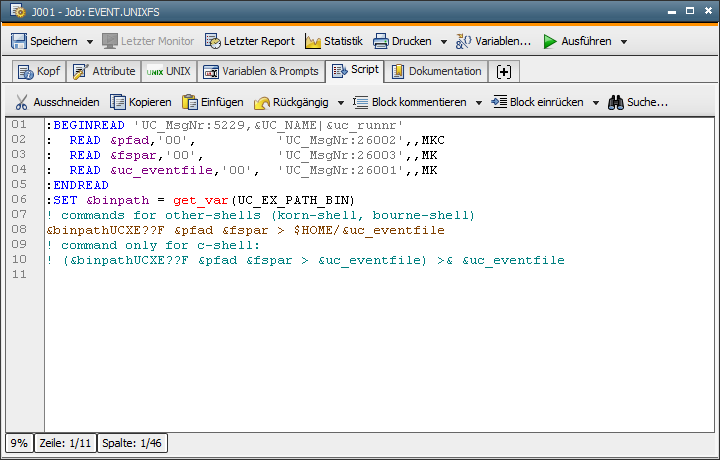This screenshot has height=460, width=720.
Task: Click MKC at end of line 02
Action: (433, 140)
